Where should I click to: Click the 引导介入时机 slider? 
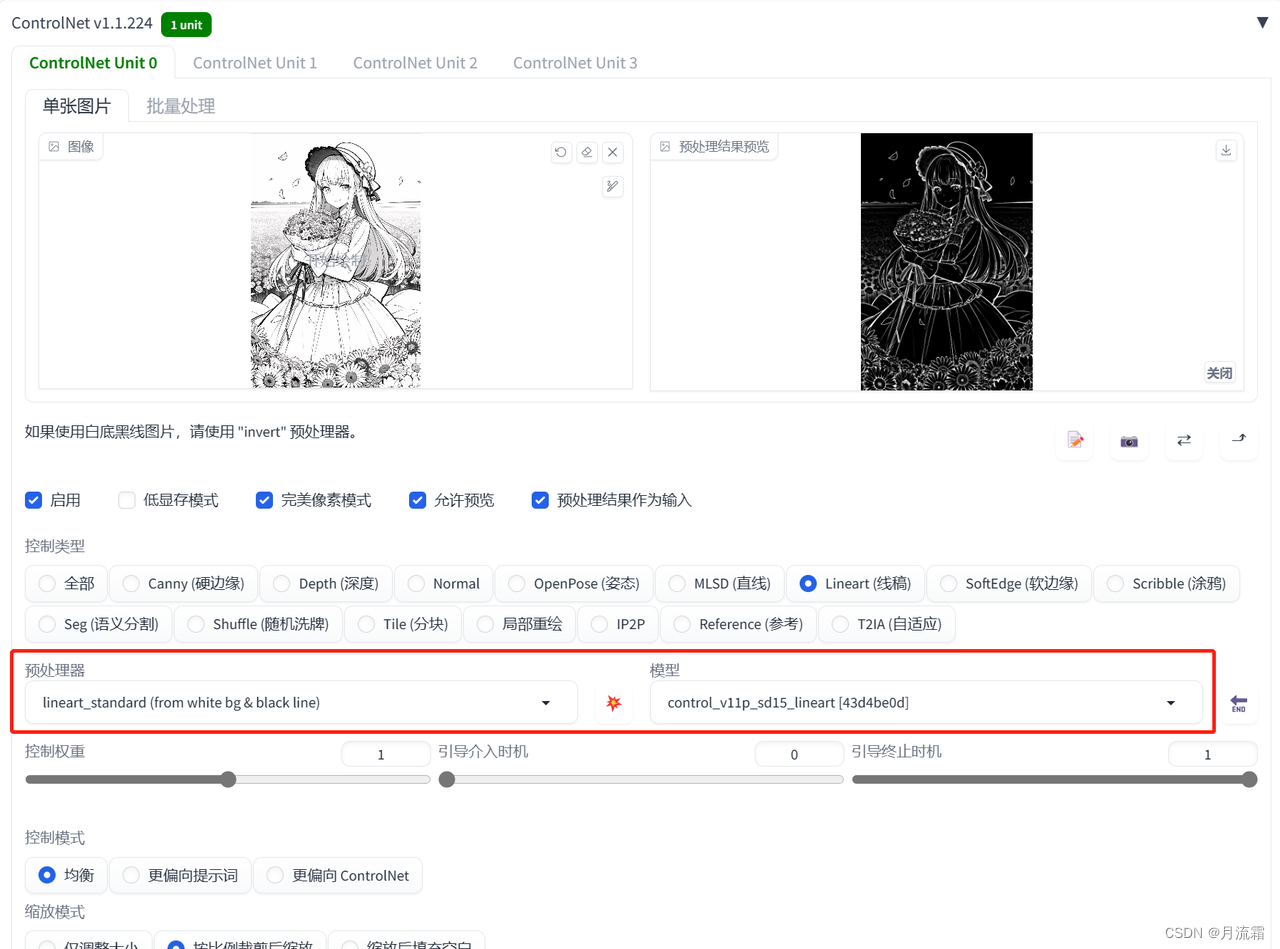click(641, 780)
